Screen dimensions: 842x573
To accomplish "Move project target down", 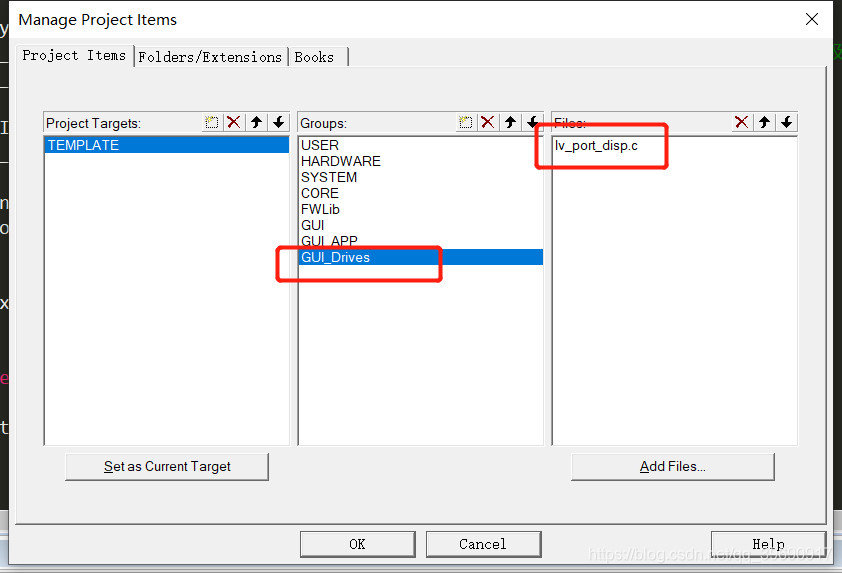I will point(279,122).
